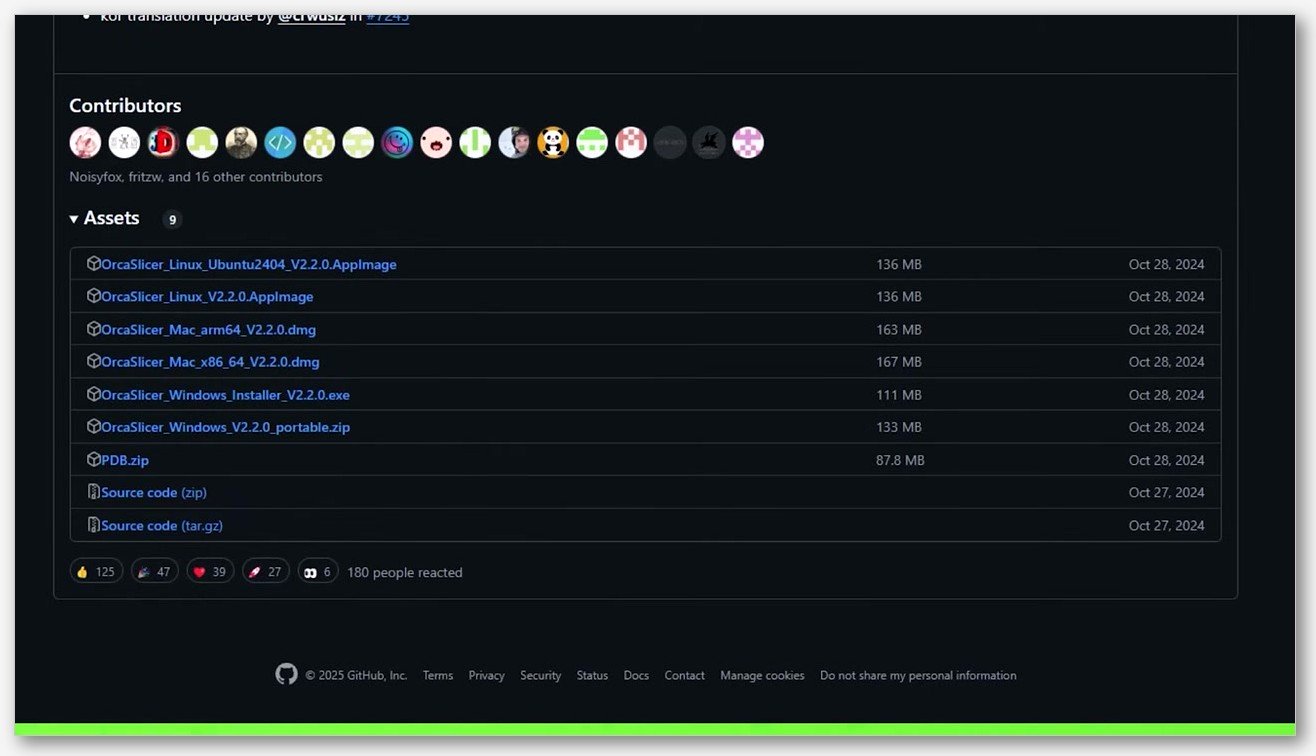Click package icon beside OrcaSlicer_Mac_arm64_V2.2.0.dmg

click(94, 329)
